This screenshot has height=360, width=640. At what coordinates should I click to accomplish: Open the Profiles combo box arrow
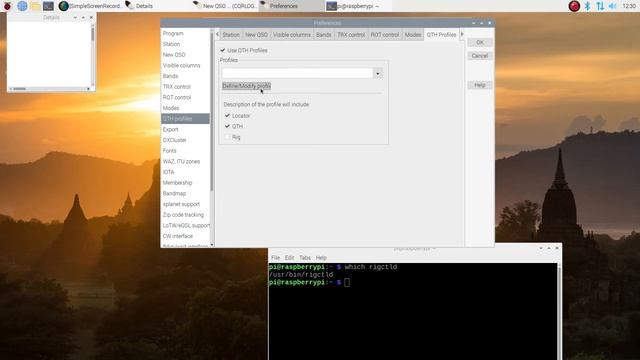coord(378,73)
